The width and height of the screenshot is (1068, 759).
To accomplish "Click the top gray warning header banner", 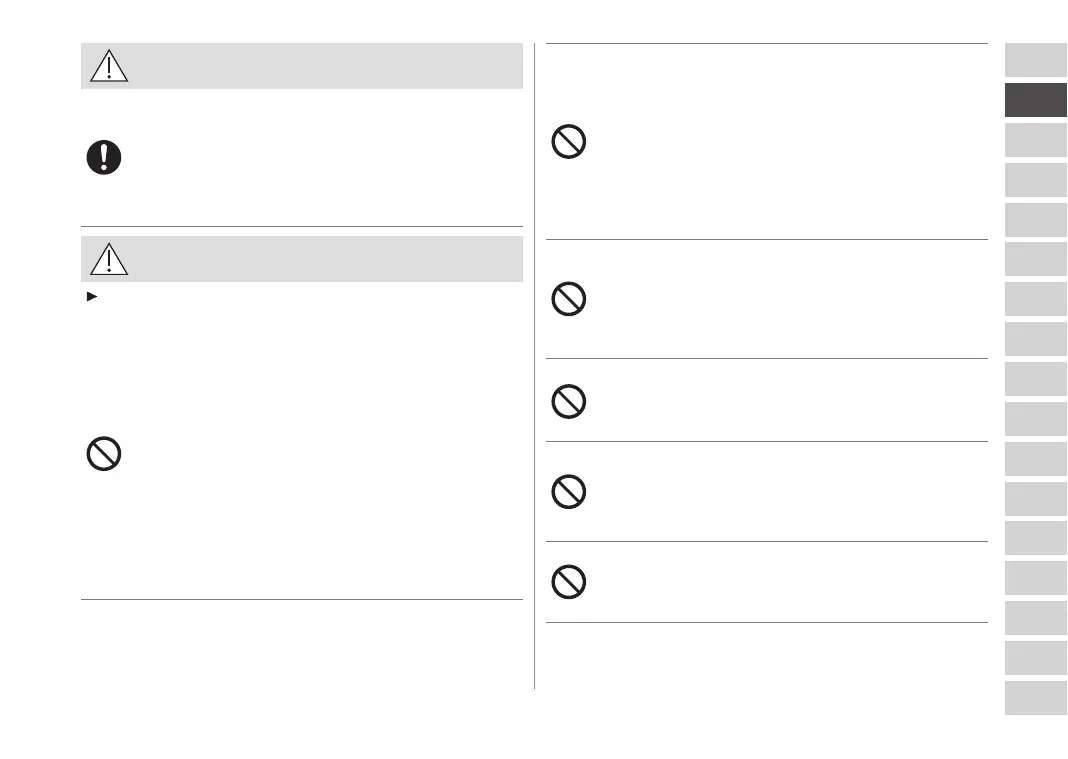I will [x=320, y=66].
